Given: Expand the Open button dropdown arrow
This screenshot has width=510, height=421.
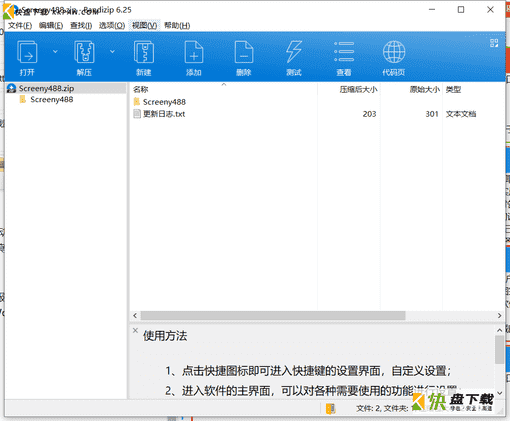Looking at the screenshot, I should pyautogui.click(x=55, y=52).
